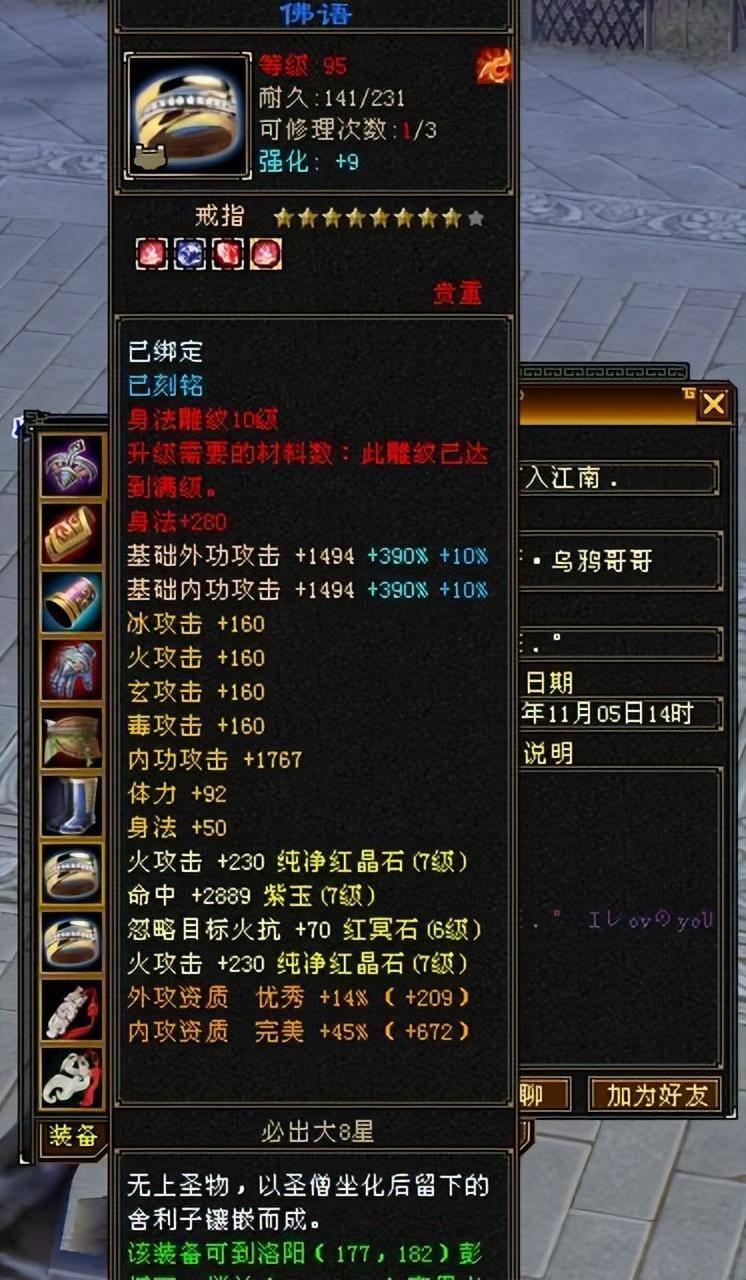Select the jade charm with red tassel
This screenshot has width=746, height=1280.
pos(72,1010)
